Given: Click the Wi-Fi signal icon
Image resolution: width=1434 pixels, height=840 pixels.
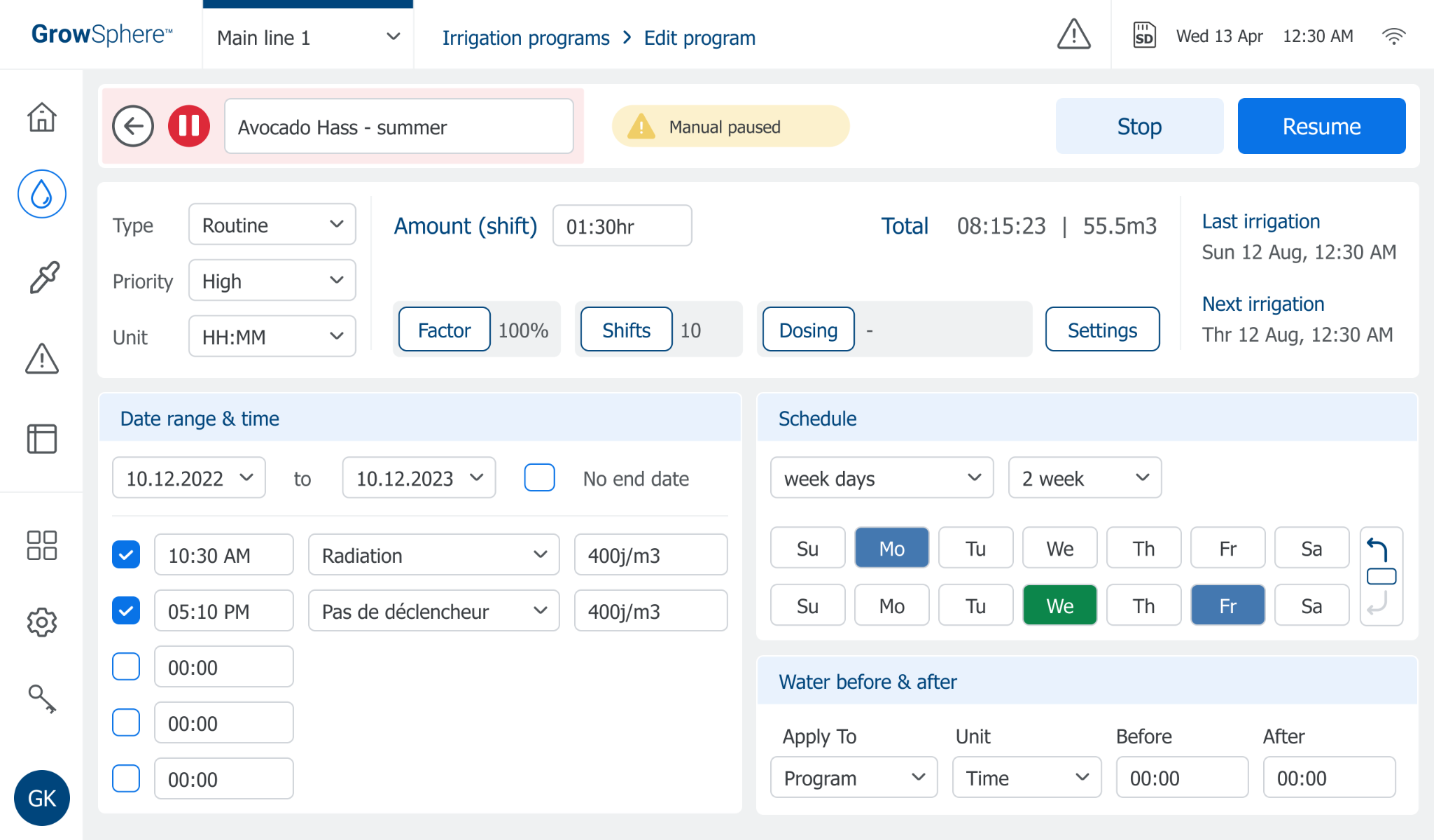Looking at the screenshot, I should click(1394, 36).
